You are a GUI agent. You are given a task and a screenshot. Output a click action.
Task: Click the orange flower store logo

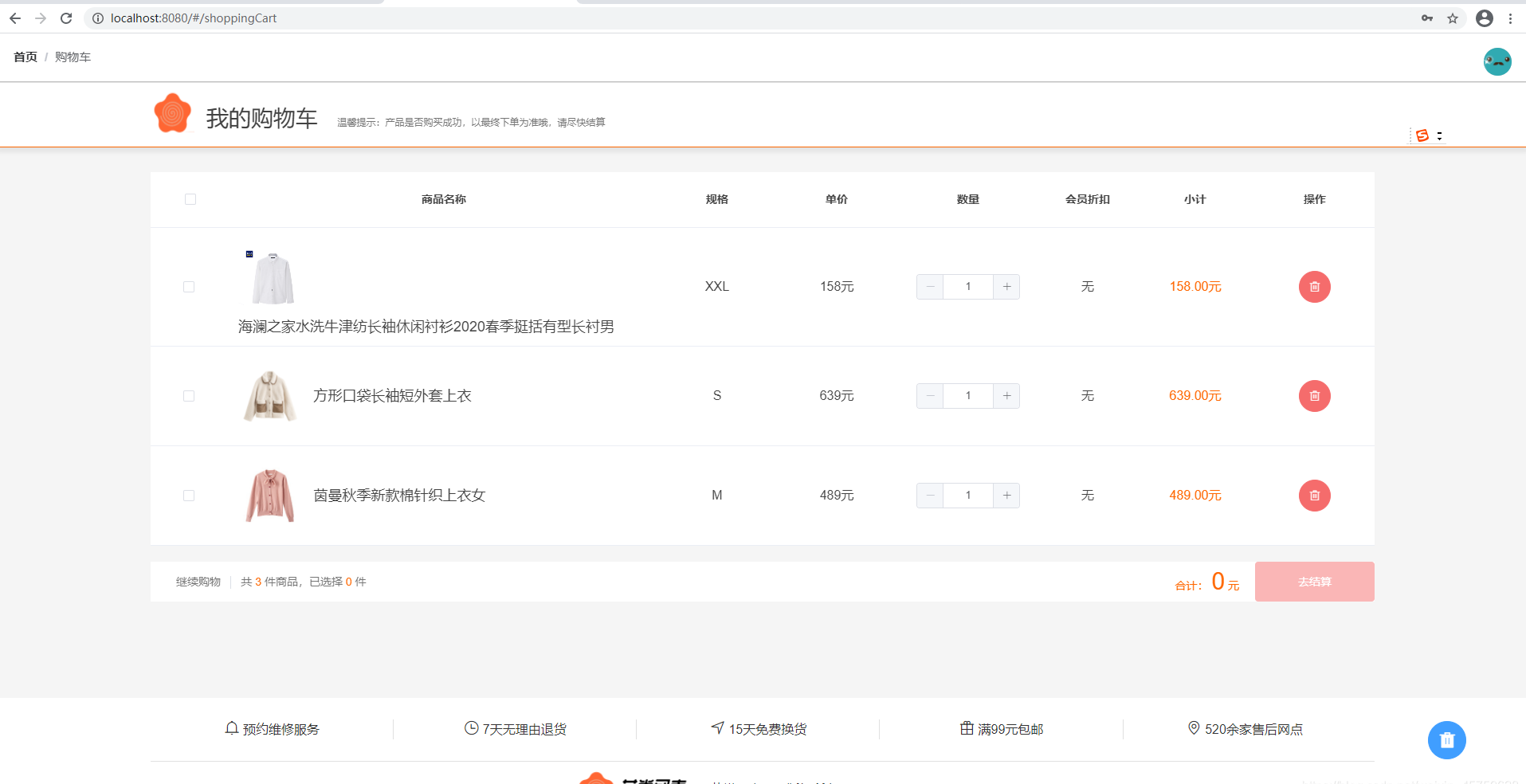pyautogui.click(x=172, y=113)
